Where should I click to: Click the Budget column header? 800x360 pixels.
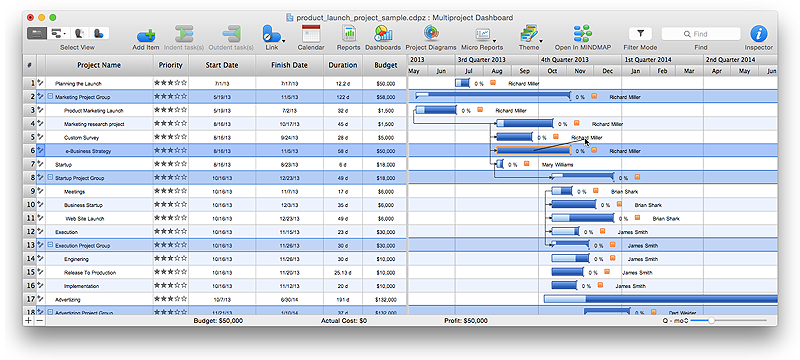(385, 65)
